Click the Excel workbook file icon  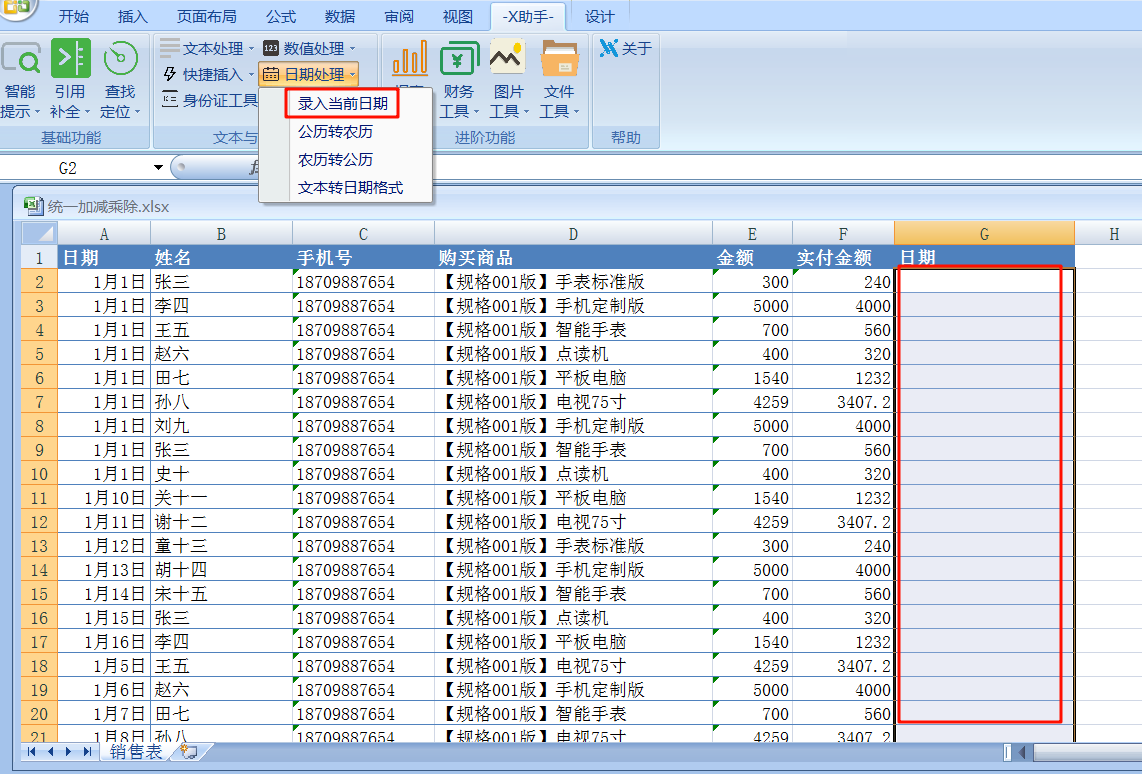click(x=34, y=205)
